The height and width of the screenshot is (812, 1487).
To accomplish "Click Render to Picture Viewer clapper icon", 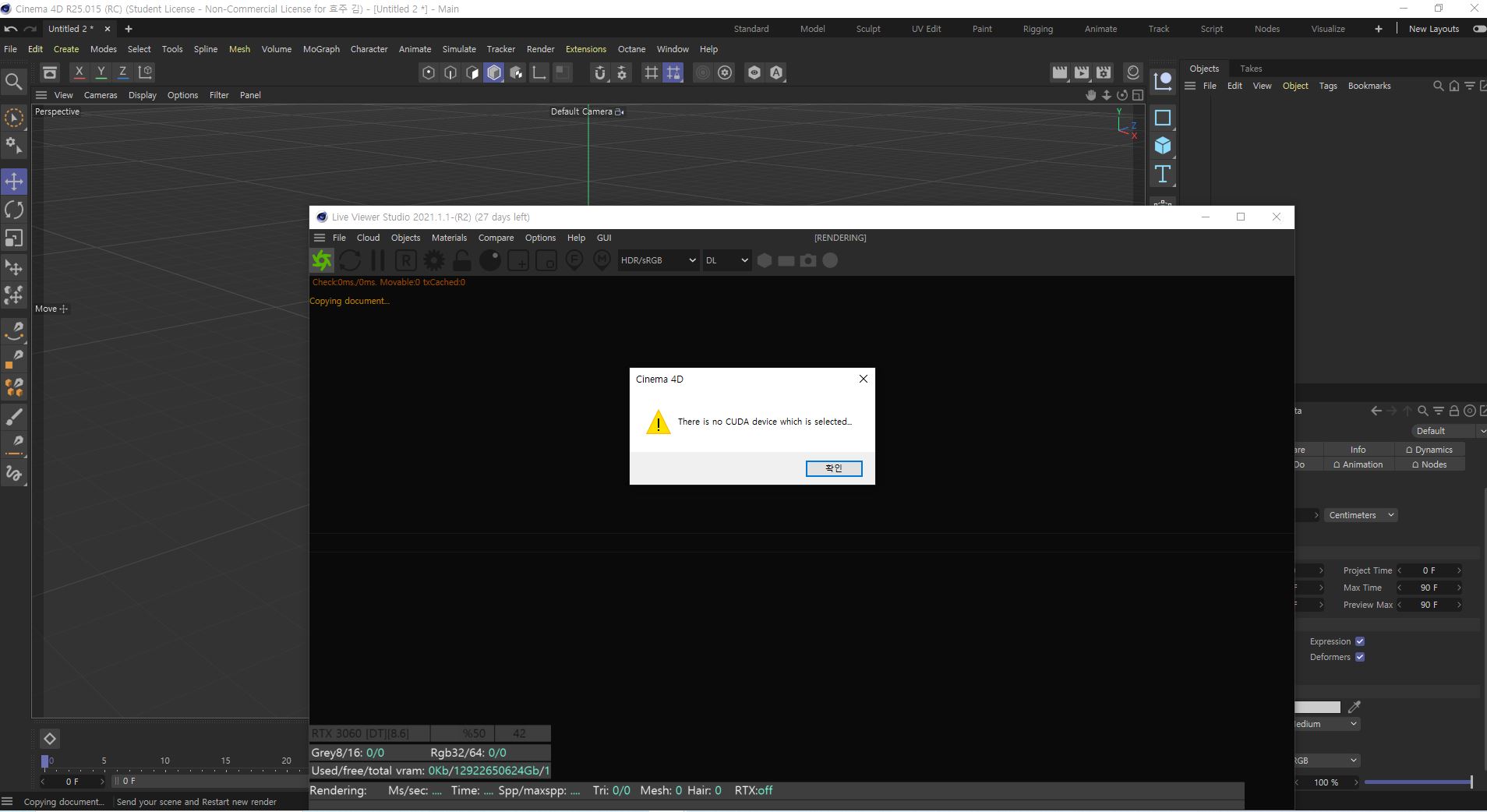I will 1082,72.
